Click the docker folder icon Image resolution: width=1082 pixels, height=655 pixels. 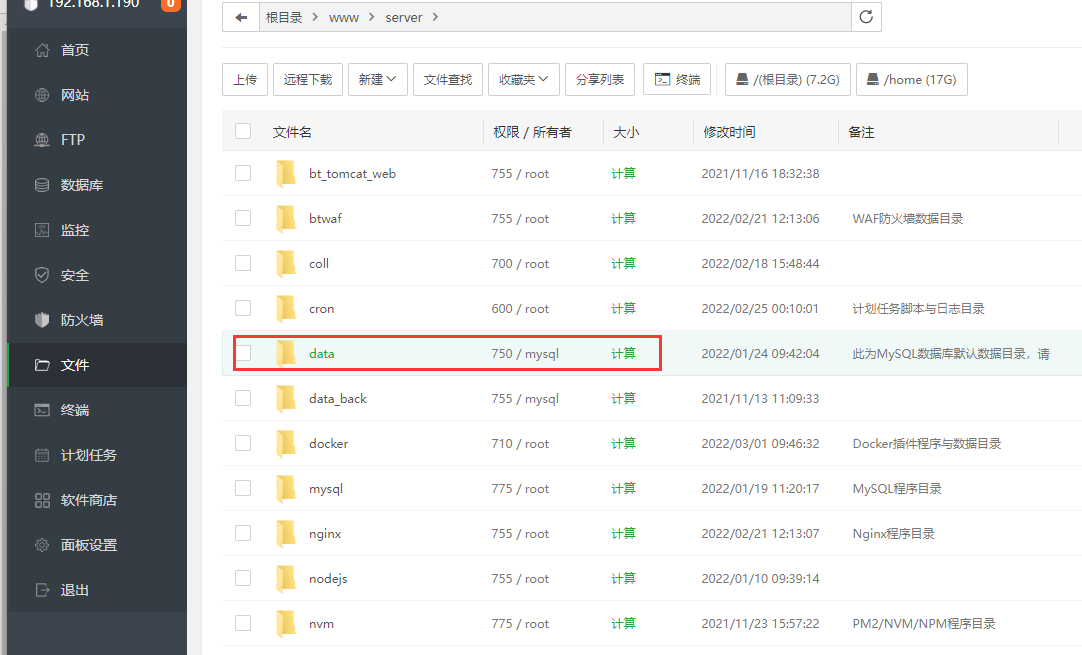click(x=286, y=443)
